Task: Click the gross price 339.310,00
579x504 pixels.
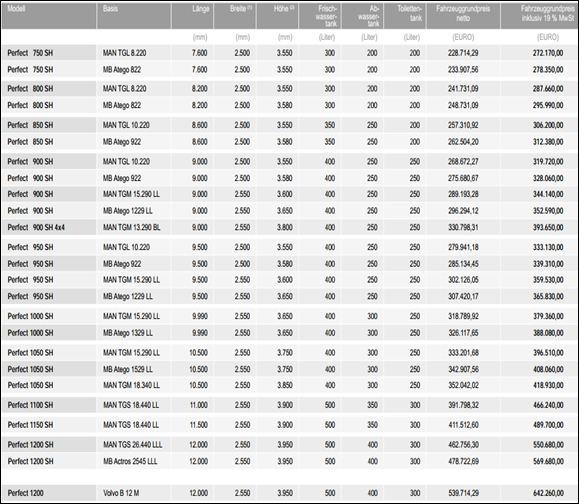Action: [x=548, y=264]
